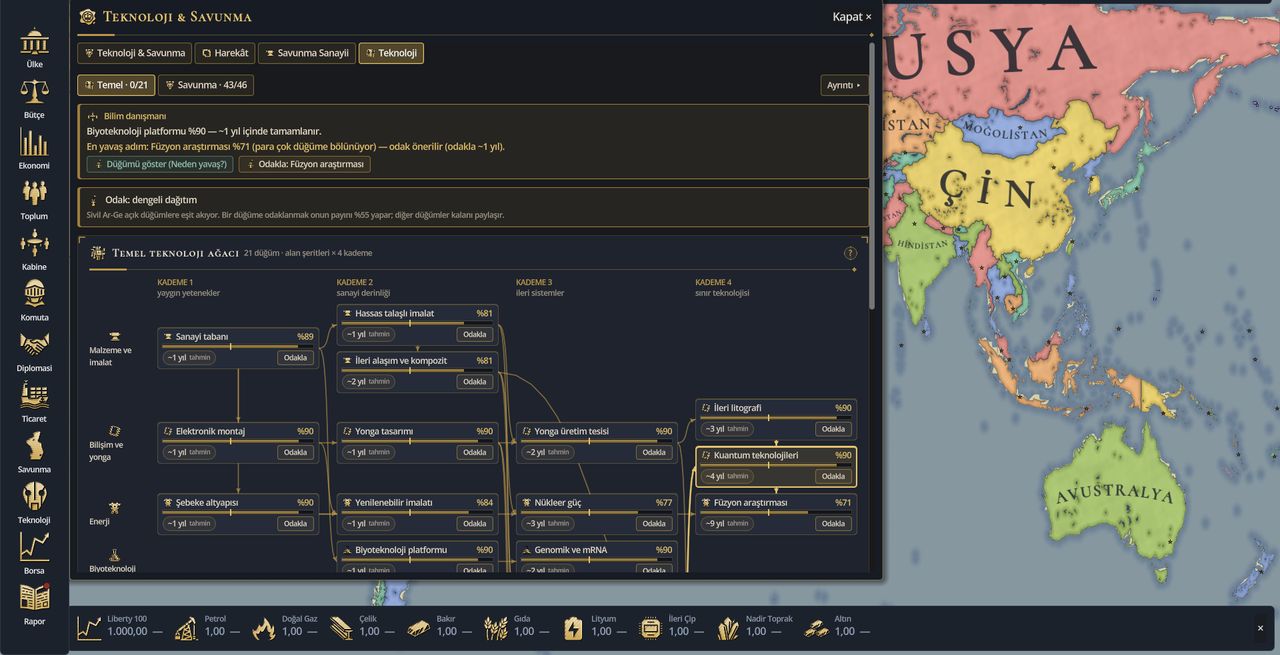Screen dimensions: 1280x655
Task: Close the panel with Kapat ×
Action: 852,17
